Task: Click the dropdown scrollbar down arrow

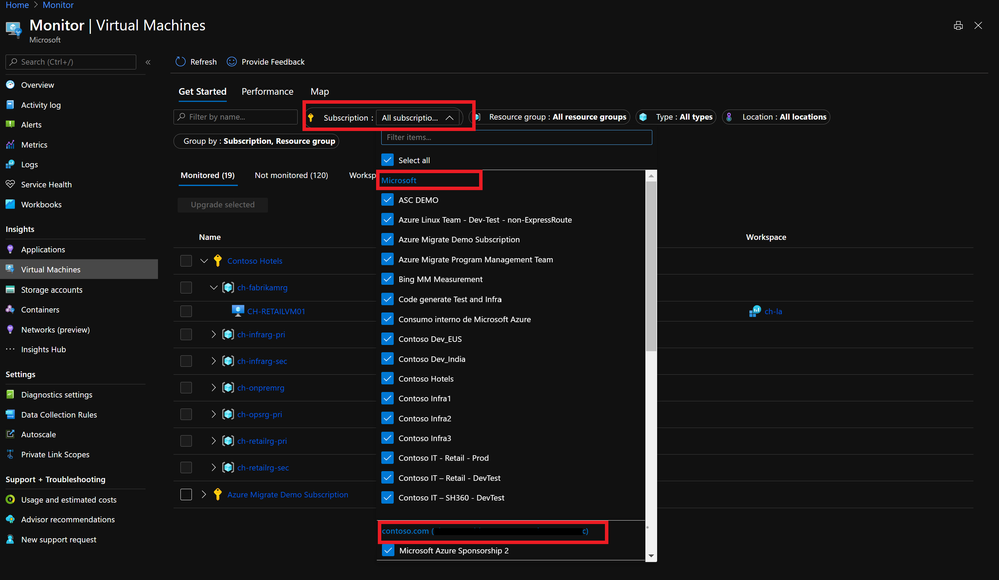Action: click(651, 556)
